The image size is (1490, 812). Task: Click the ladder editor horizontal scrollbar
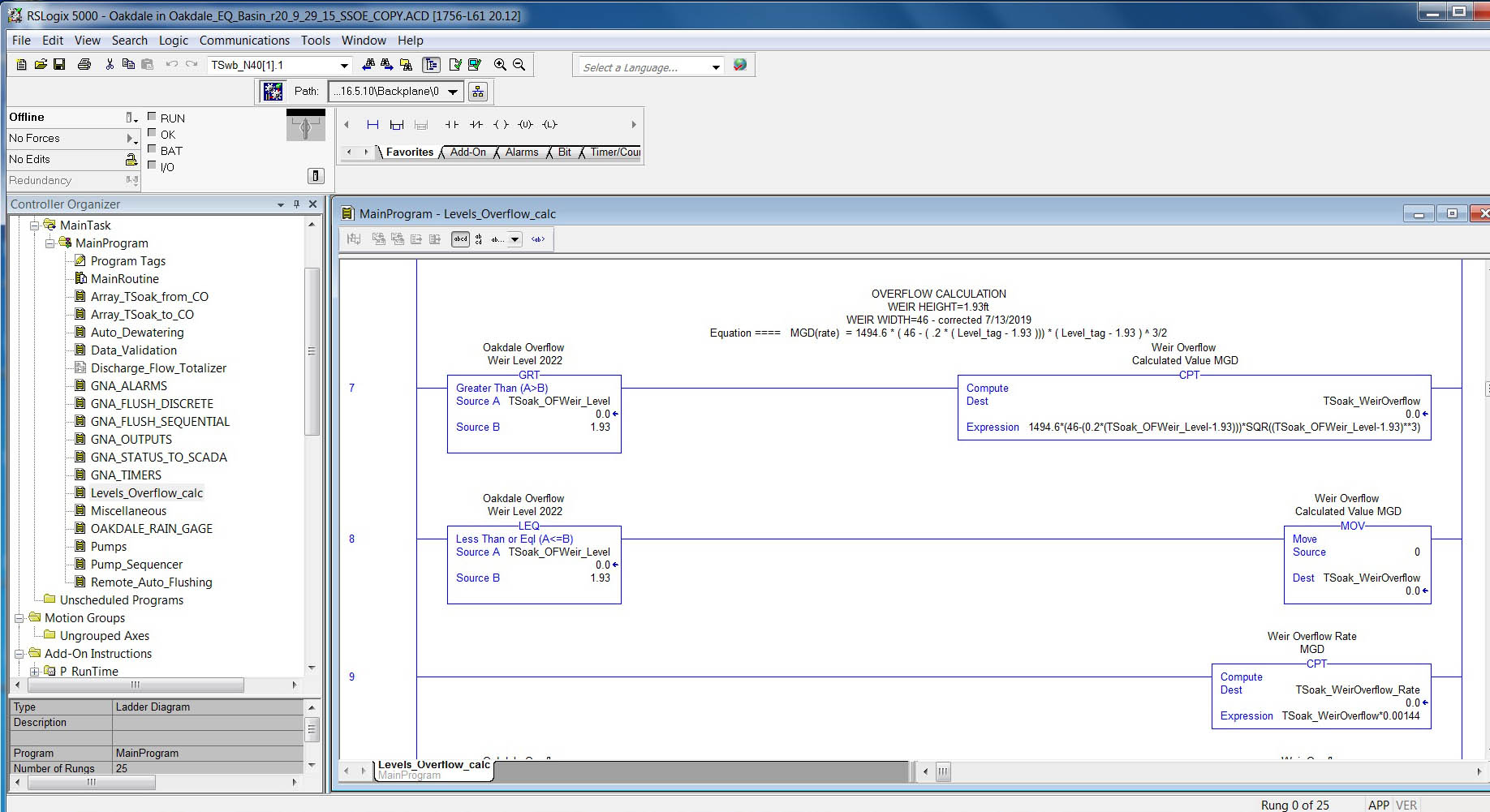pyautogui.click(x=942, y=771)
